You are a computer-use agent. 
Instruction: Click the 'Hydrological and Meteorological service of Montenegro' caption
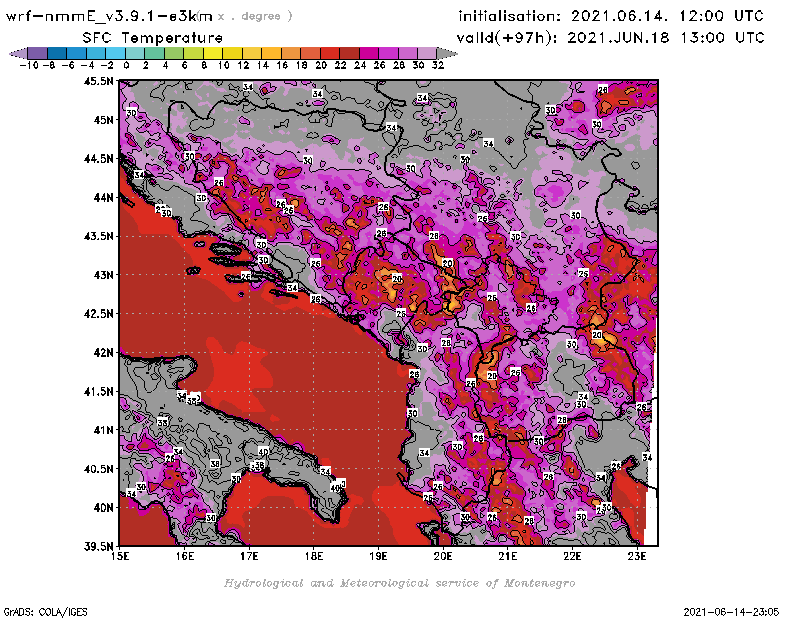399,583
